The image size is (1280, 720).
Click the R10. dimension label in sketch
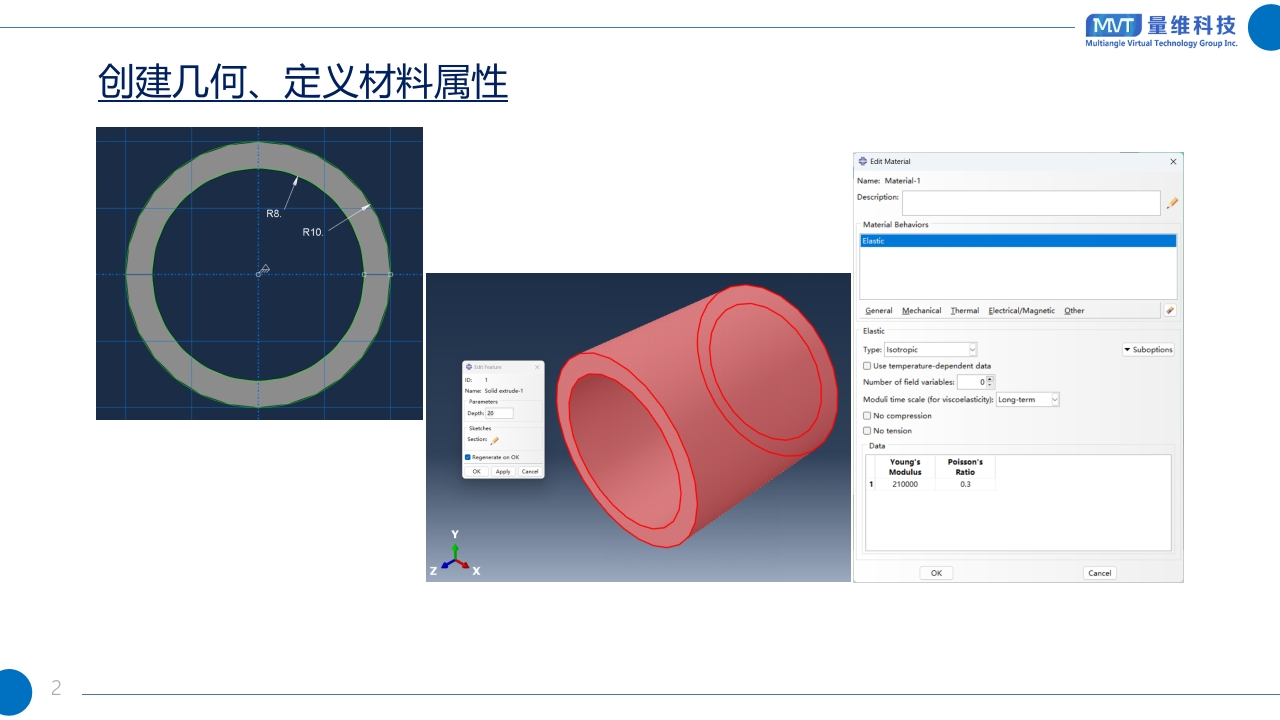(313, 232)
